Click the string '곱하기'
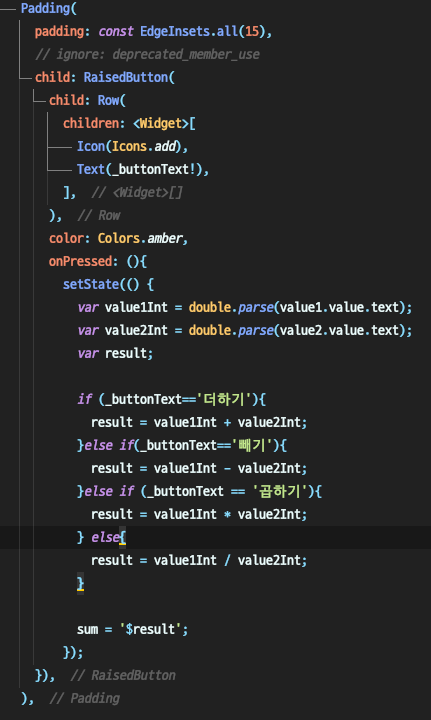This screenshot has height=720, width=431. tap(280, 490)
